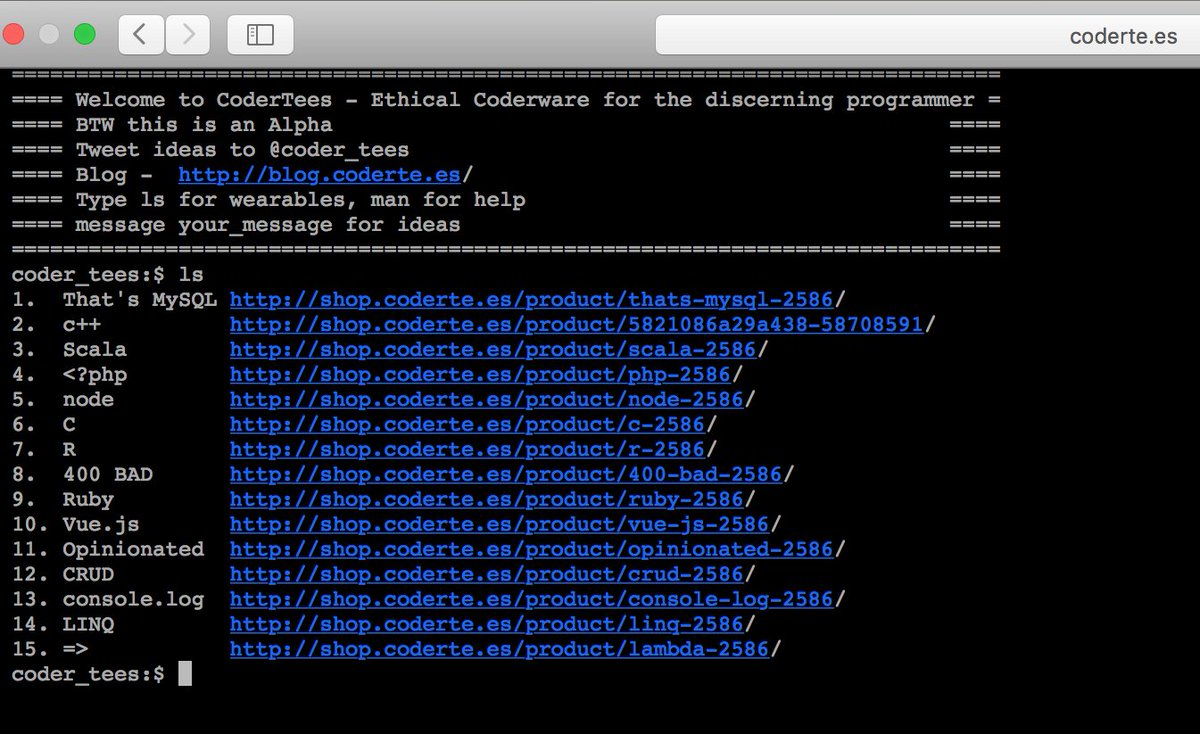Open the console-log-2586 product link
The image size is (1200, 734).
(x=531, y=600)
